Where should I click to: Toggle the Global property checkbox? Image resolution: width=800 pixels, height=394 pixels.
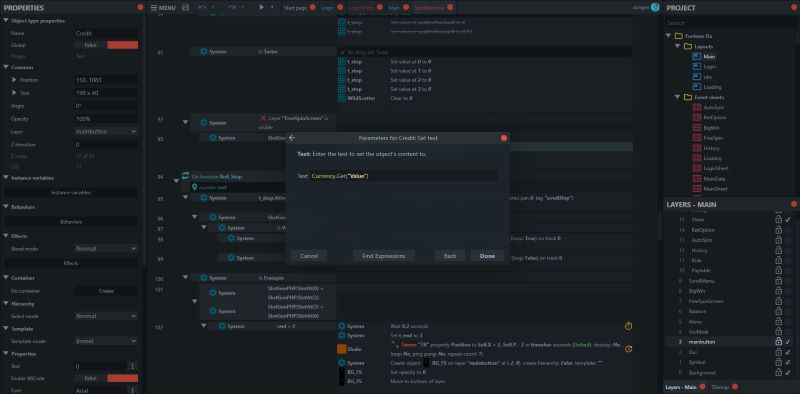click(x=106, y=45)
